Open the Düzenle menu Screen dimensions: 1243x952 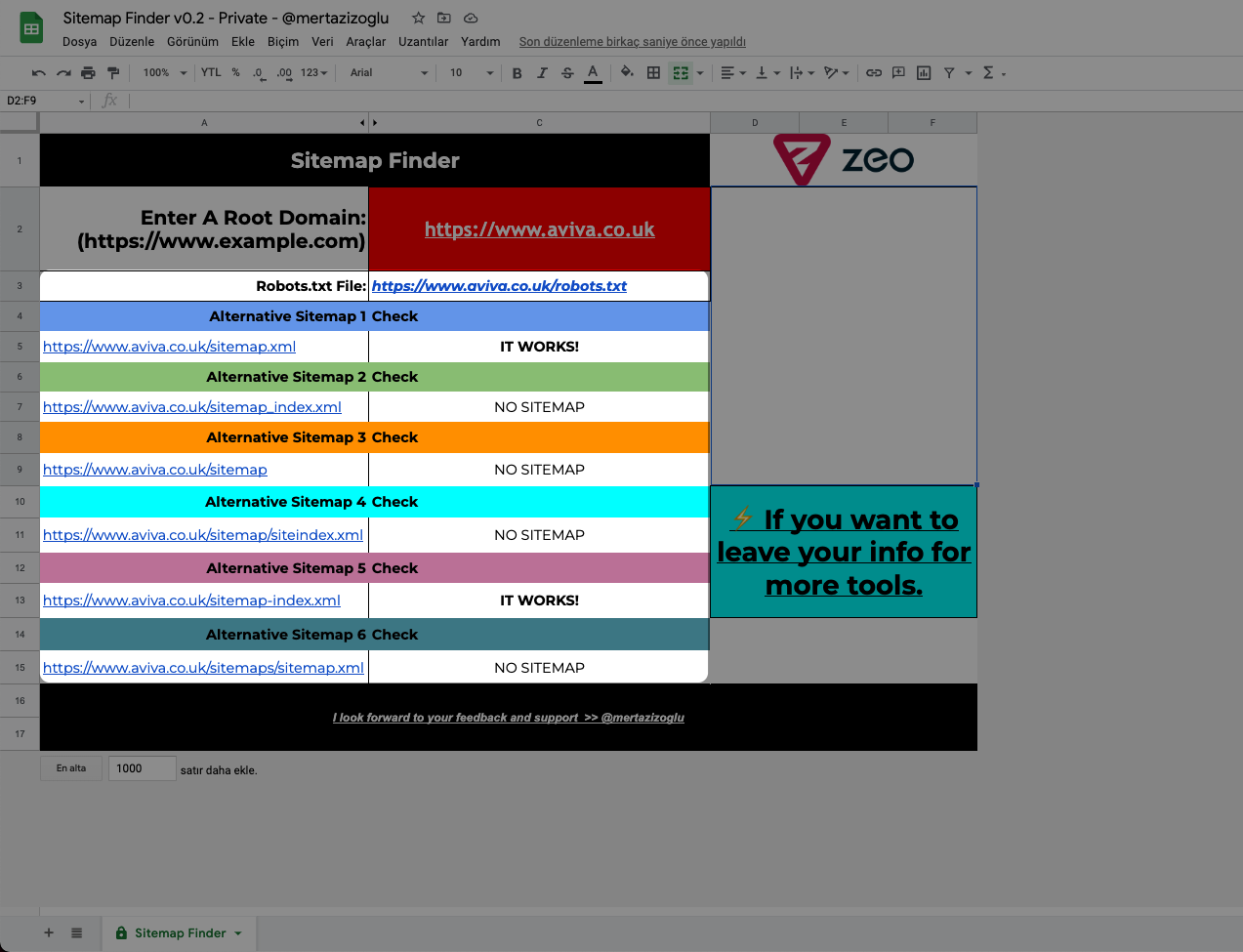(x=132, y=42)
